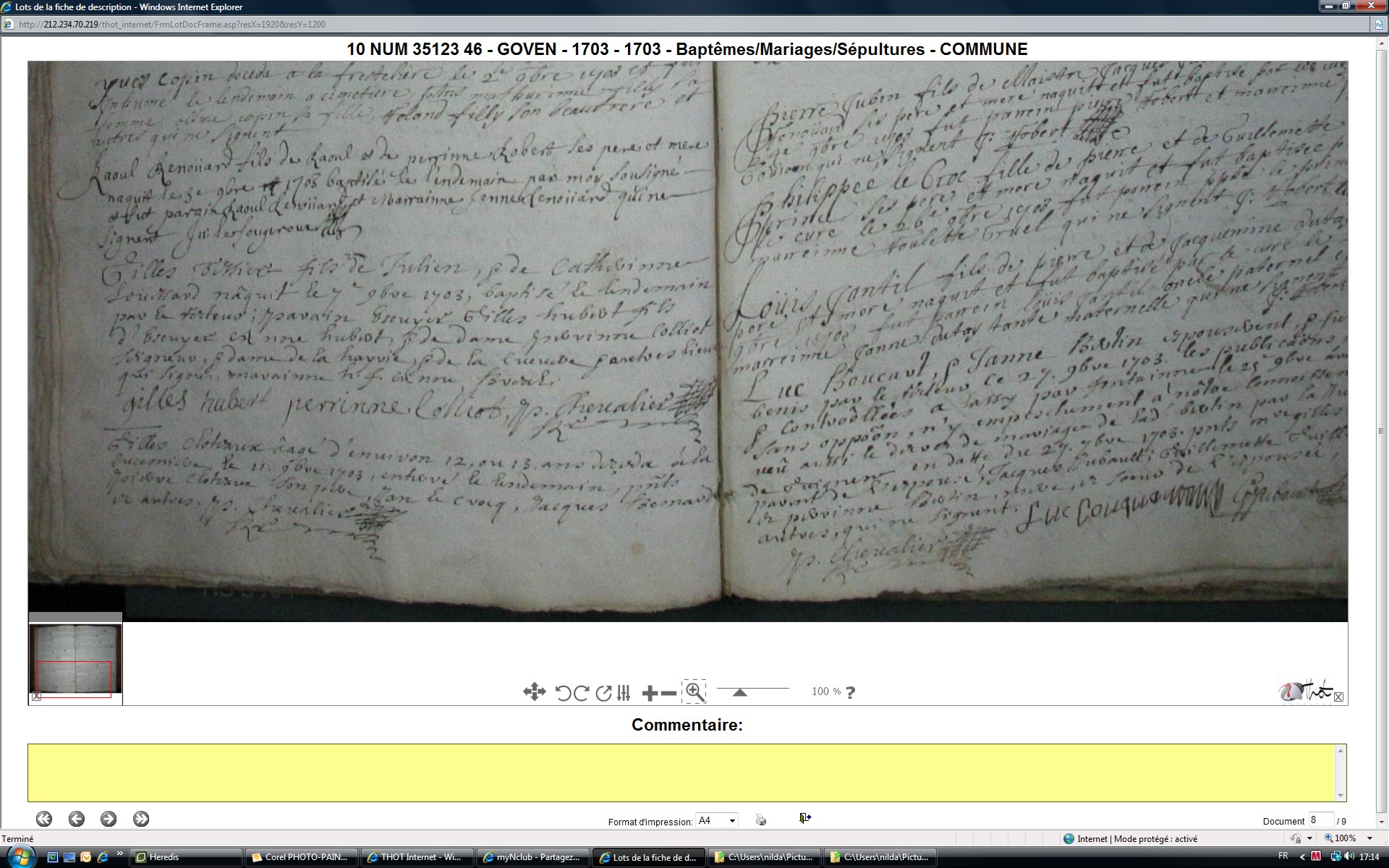
Task: Open the viewer help question mark
Action: [x=851, y=692]
